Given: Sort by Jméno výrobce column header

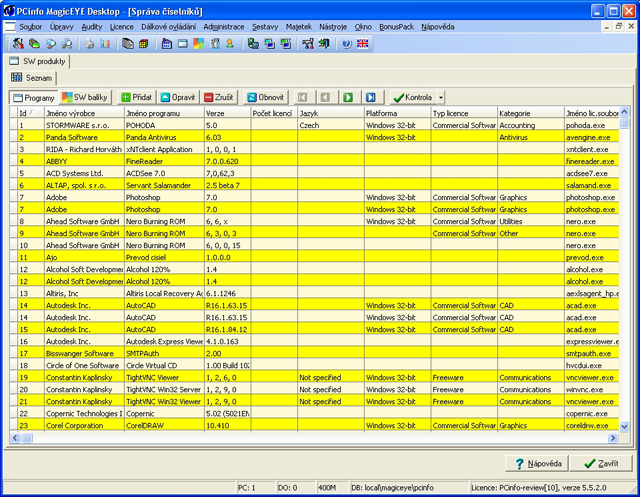Looking at the screenshot, I should click(84, 113).
